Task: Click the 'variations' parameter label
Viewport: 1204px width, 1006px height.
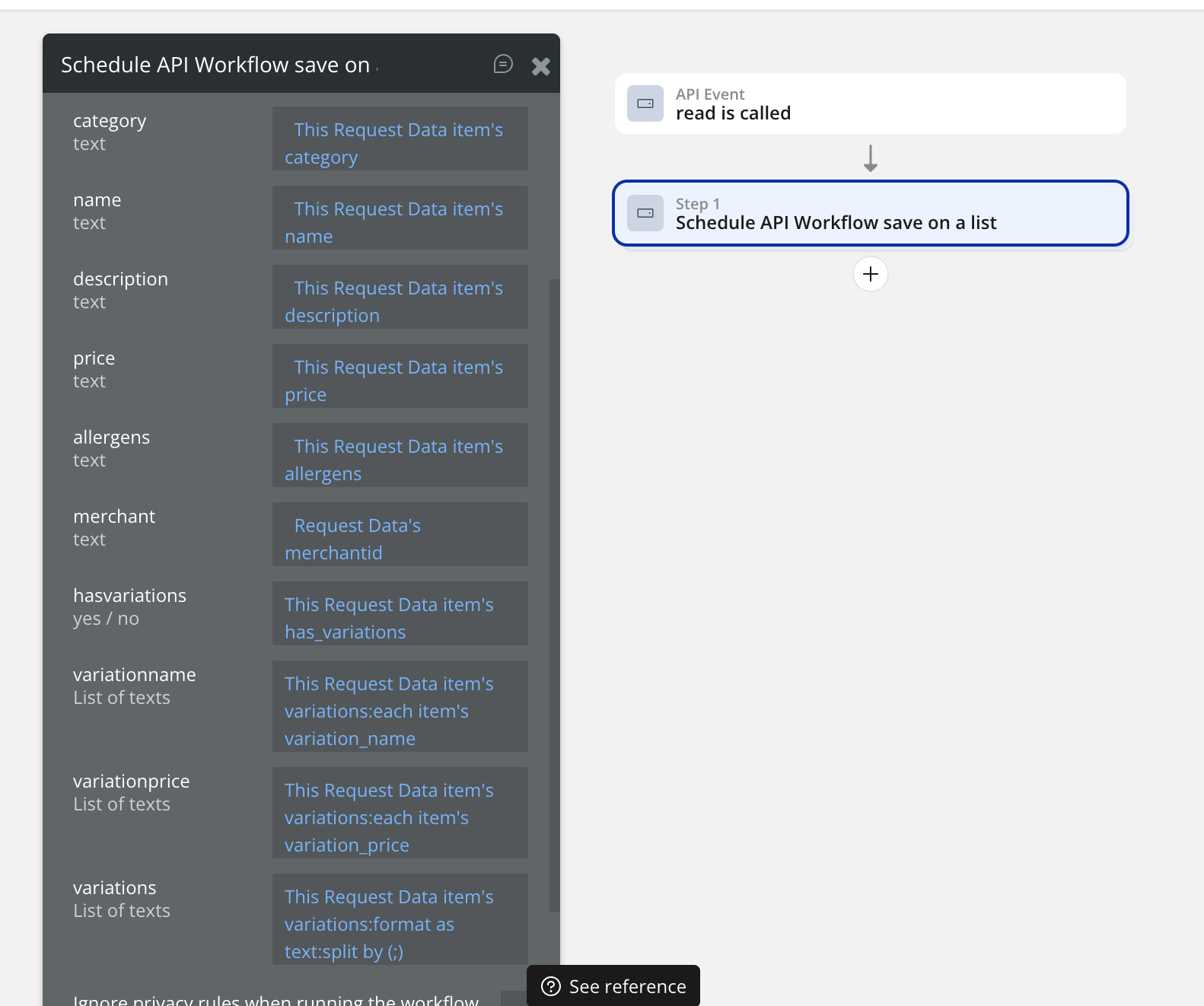Action: click(x=115, y=888)
